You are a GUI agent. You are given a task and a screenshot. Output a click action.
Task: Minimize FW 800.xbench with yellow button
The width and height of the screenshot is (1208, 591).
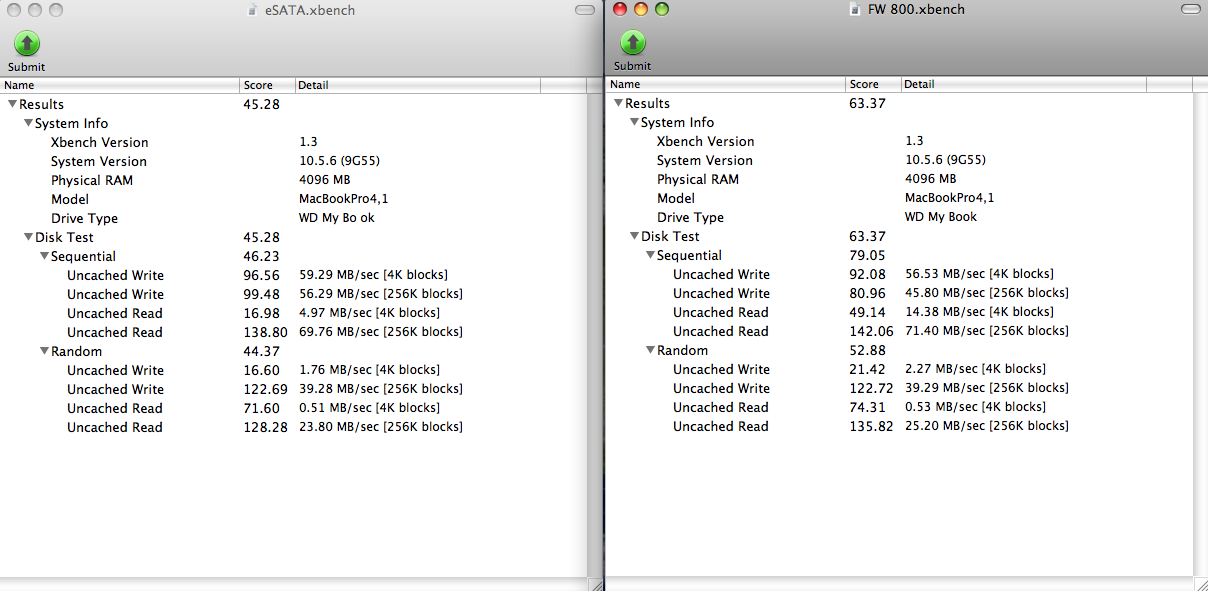click(640, 9)
